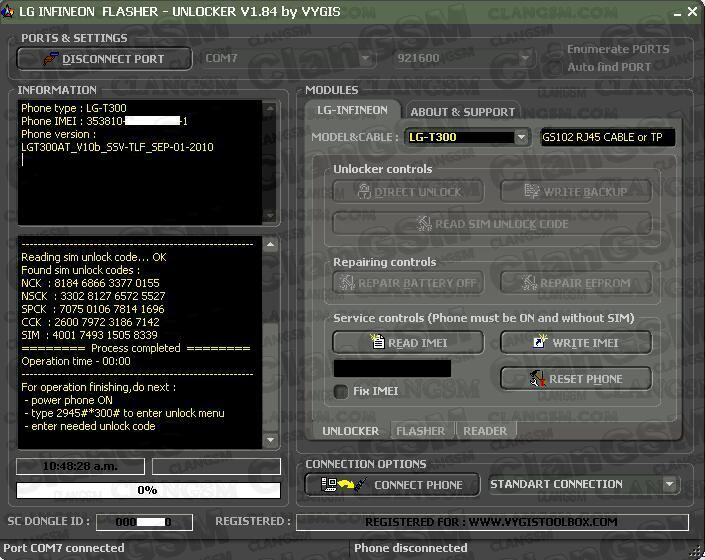Click the black IMEI input field

pyautogui.click(x=392, y=368)
